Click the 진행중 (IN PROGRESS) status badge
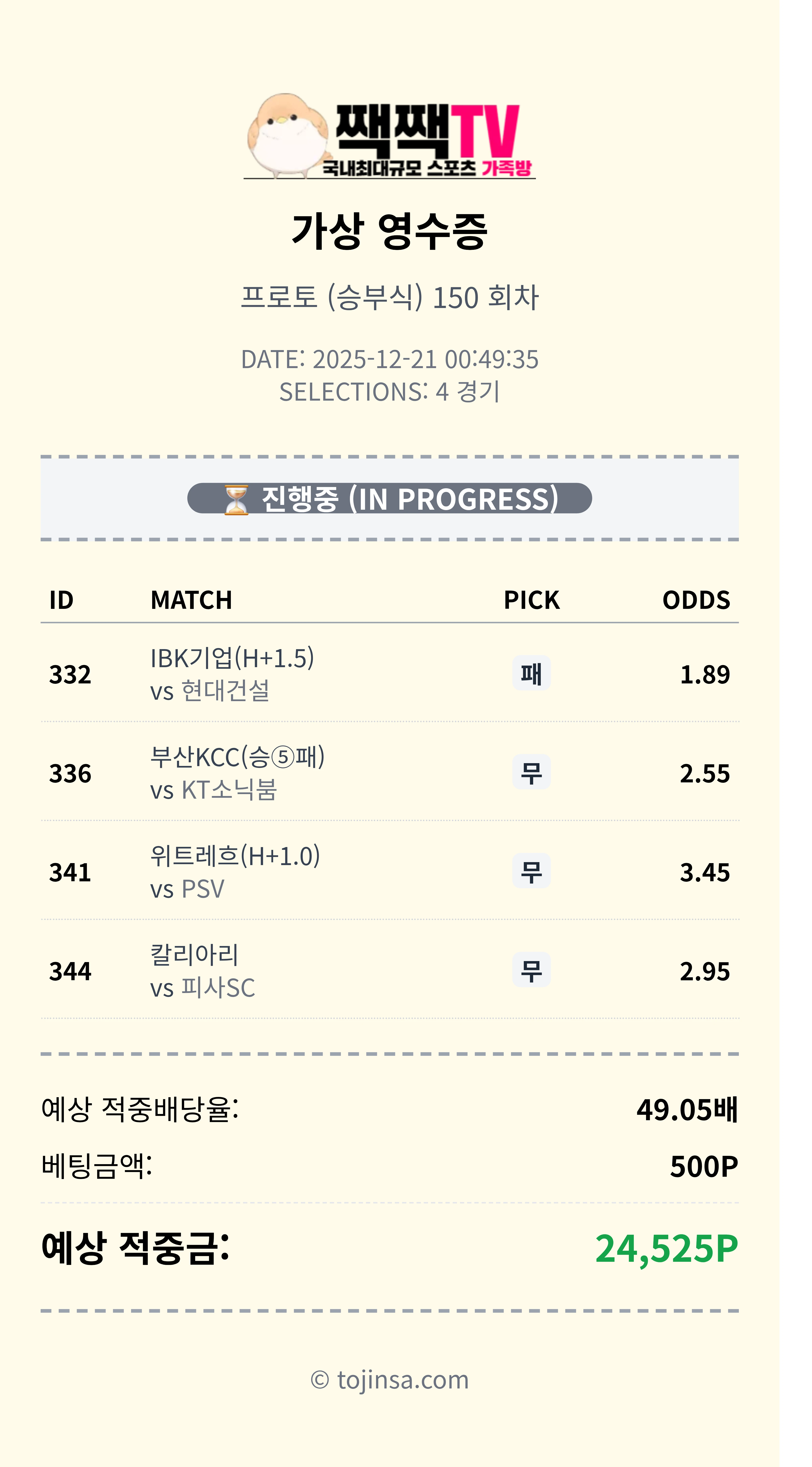812x1467 pixels. (x=390, y=499)
